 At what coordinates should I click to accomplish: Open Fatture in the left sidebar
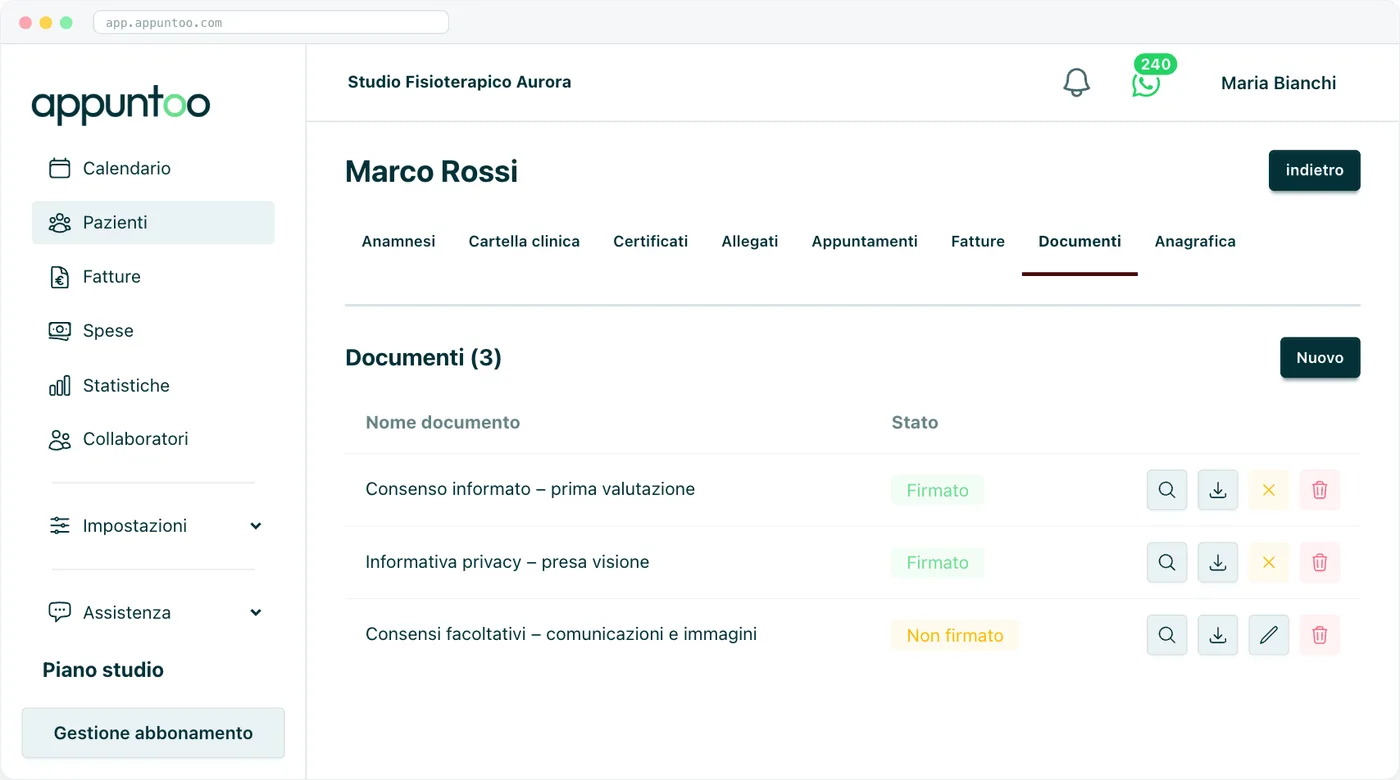[153, 276]
